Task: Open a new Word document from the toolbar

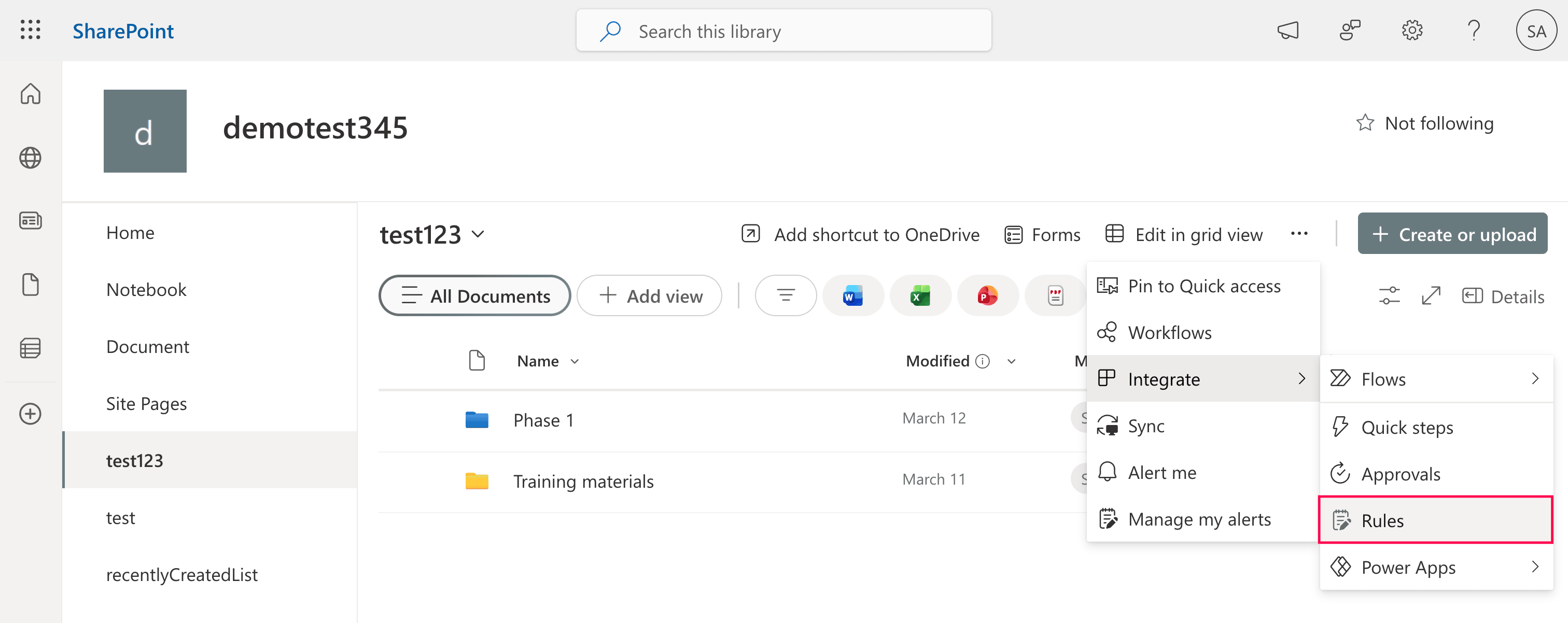Action: 853,295
